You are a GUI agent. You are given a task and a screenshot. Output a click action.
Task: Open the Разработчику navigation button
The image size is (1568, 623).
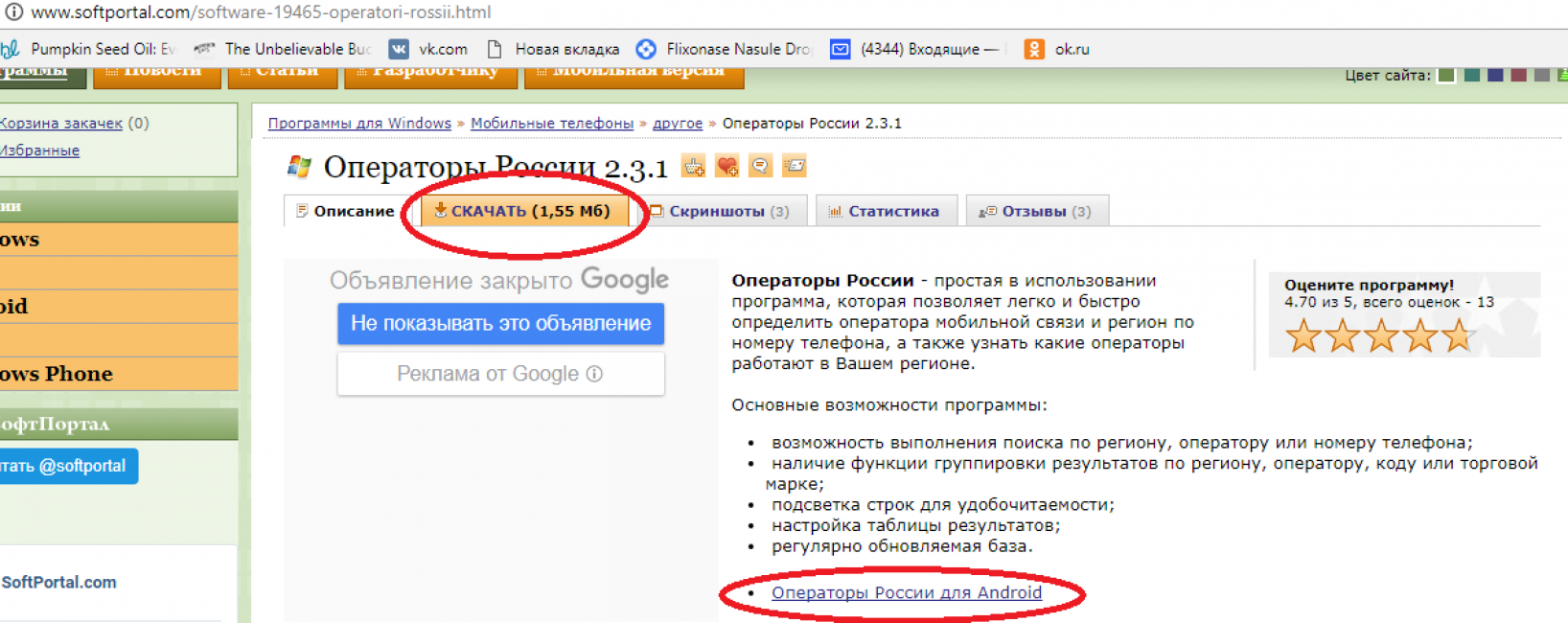coord(430,77)
